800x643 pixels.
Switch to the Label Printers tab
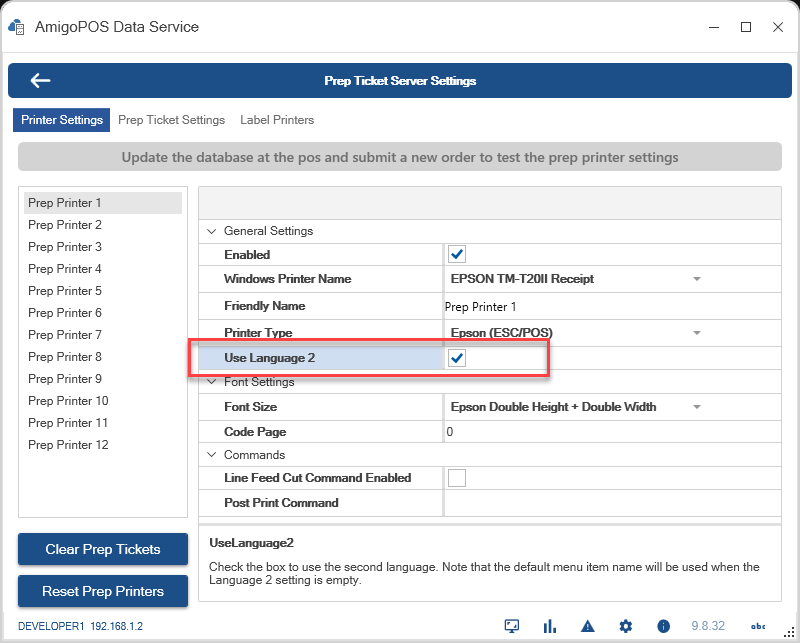click(277, 120)
